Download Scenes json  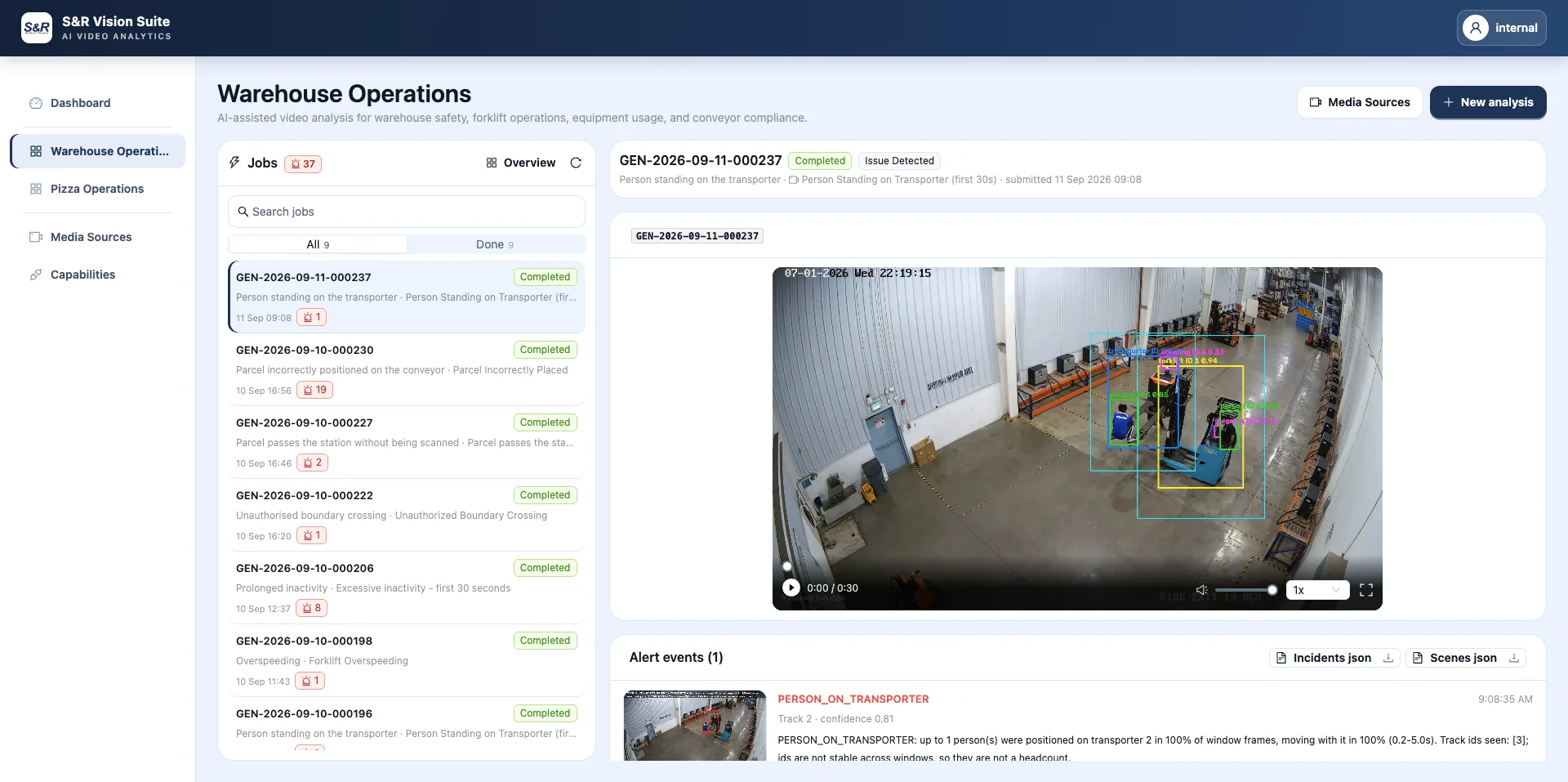click(x=1466, y=658)
